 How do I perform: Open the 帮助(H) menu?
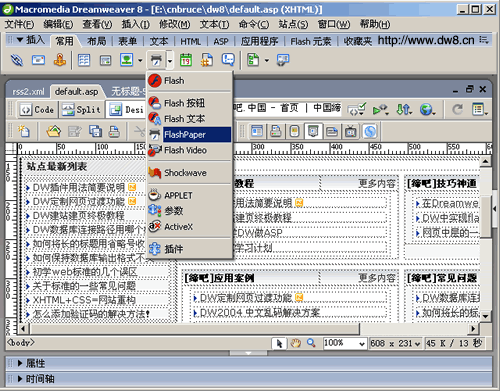click(375, 24)
